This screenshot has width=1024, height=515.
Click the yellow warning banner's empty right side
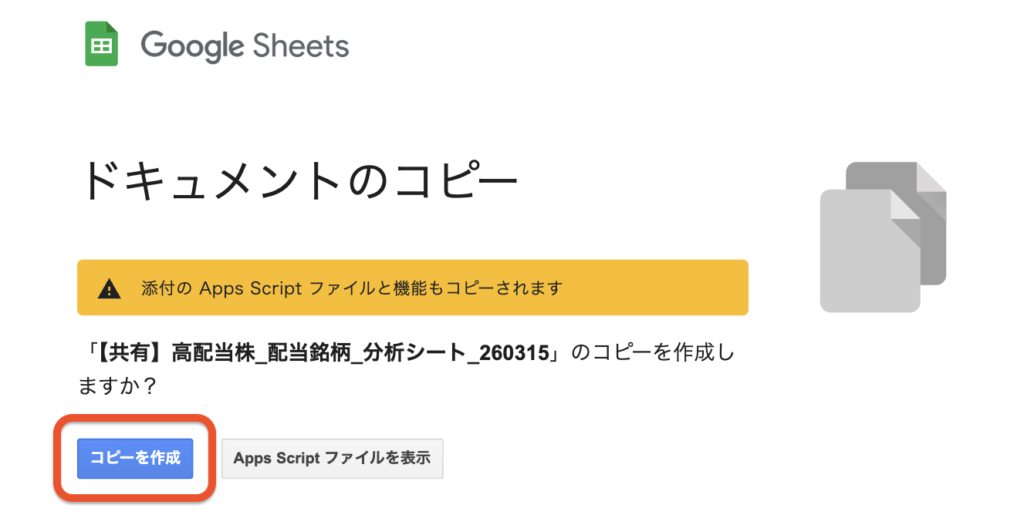pyautogui.click(x=660, y=288)
